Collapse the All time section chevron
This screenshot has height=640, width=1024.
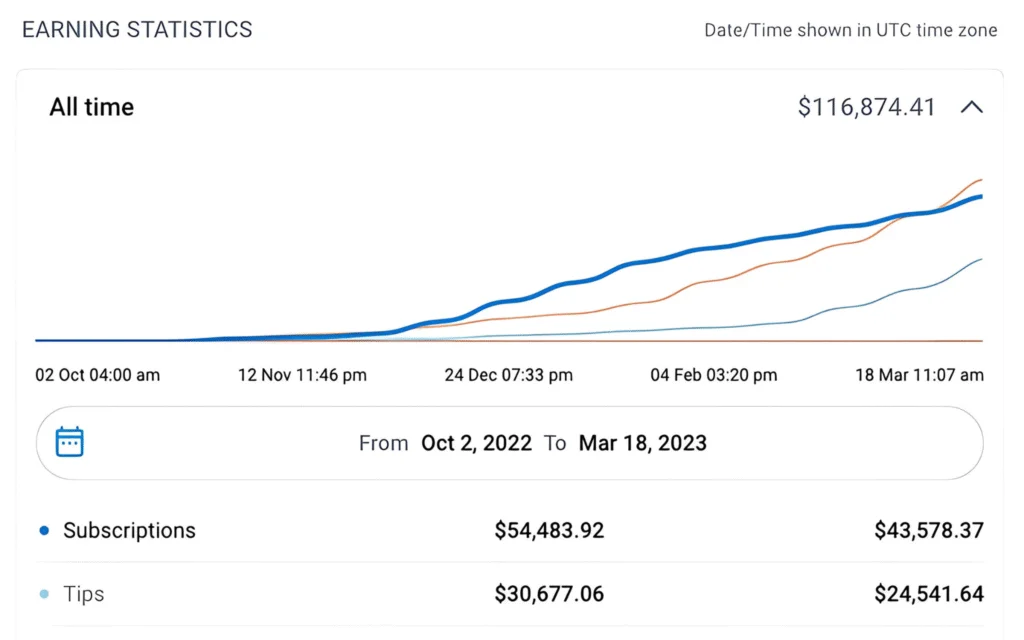click(x=971, y=107)
